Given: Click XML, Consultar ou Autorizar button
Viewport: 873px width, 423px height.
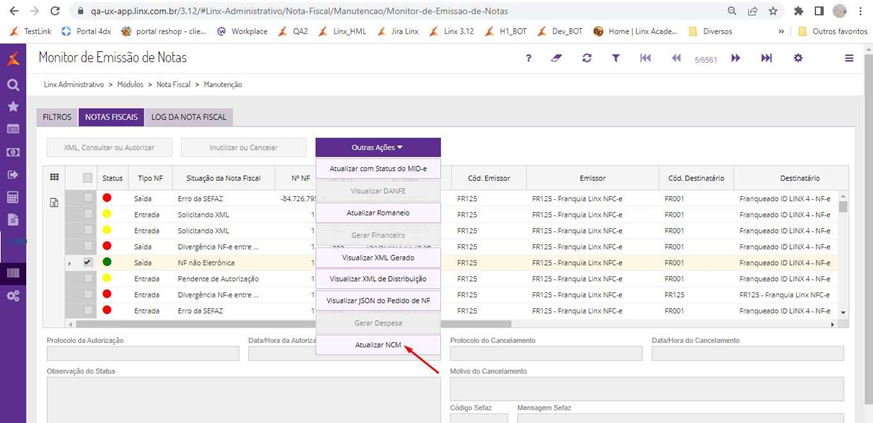Looking at the screenshot, I should coord(109,147).
